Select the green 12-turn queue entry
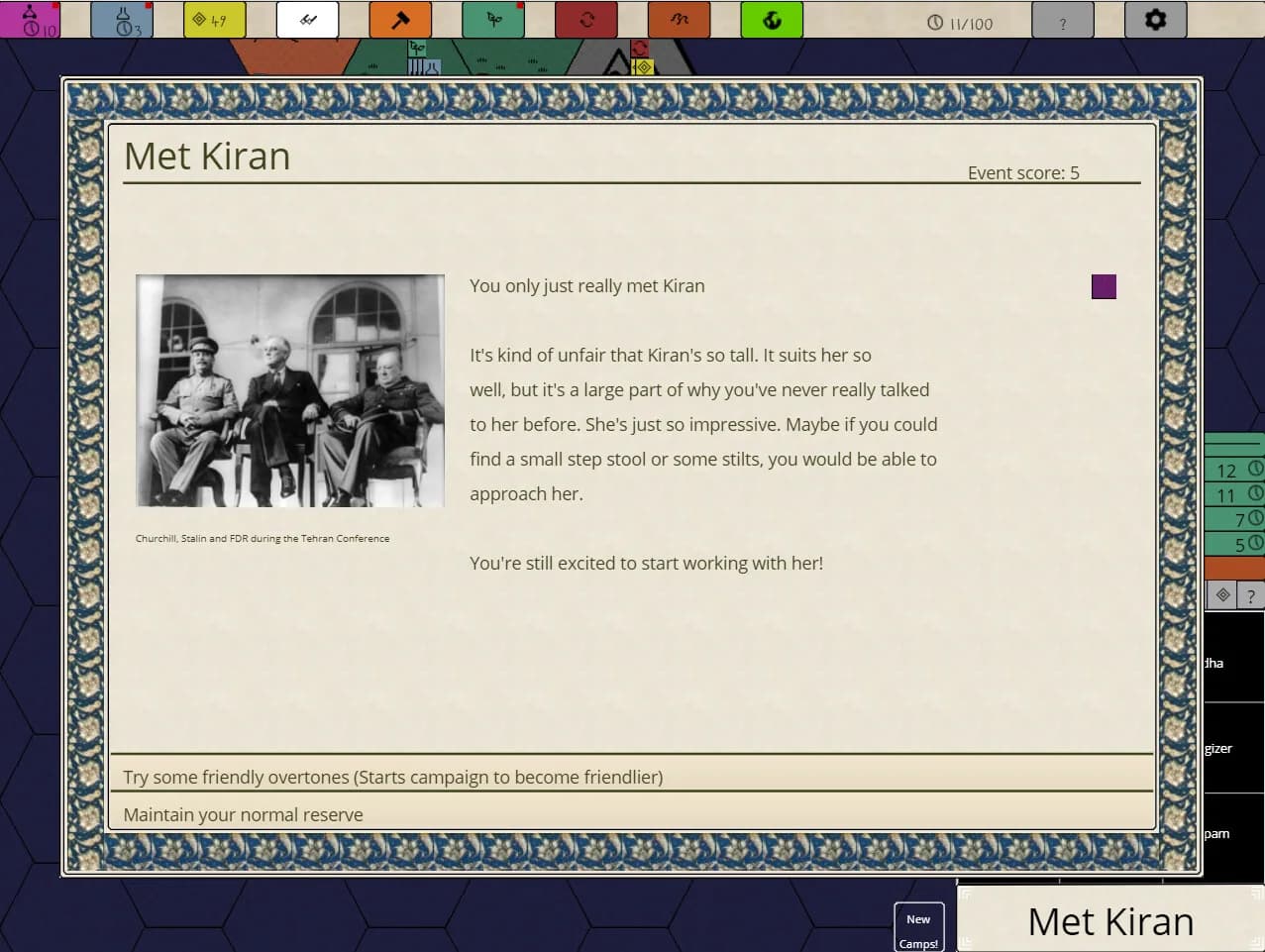1265x952 pixels. pyautogui.click(x=1234, y=470)
